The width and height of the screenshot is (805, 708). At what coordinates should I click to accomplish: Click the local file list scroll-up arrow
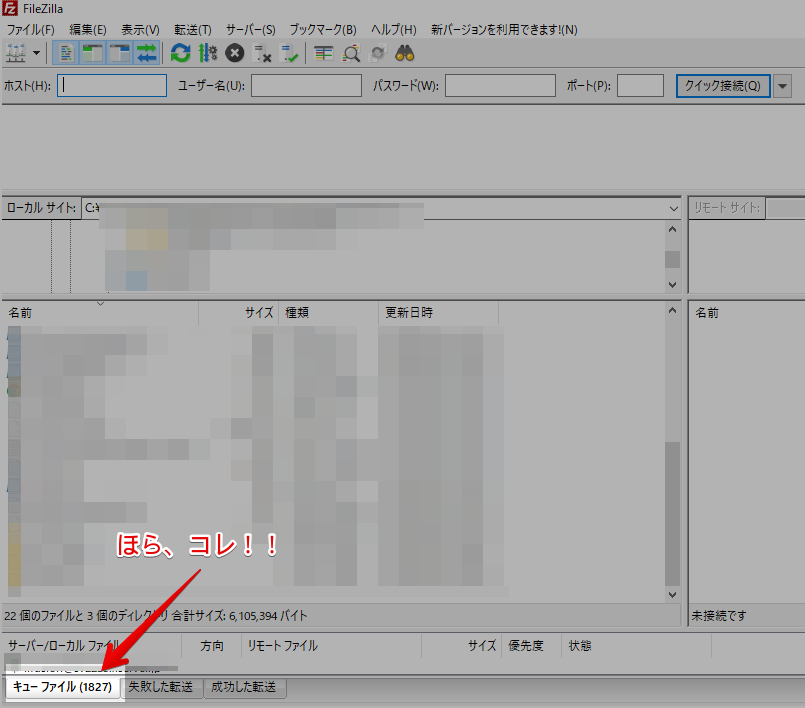[673, 311]
